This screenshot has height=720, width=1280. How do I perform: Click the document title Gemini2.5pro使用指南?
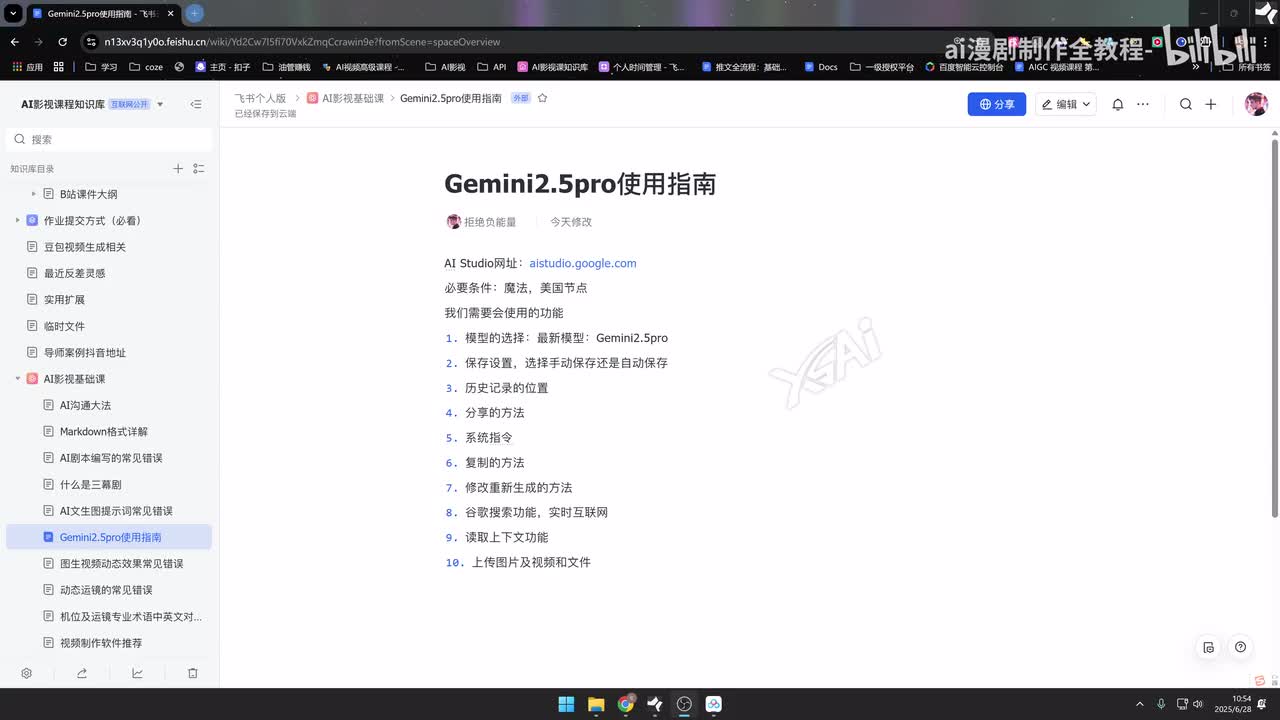[580, 184]
